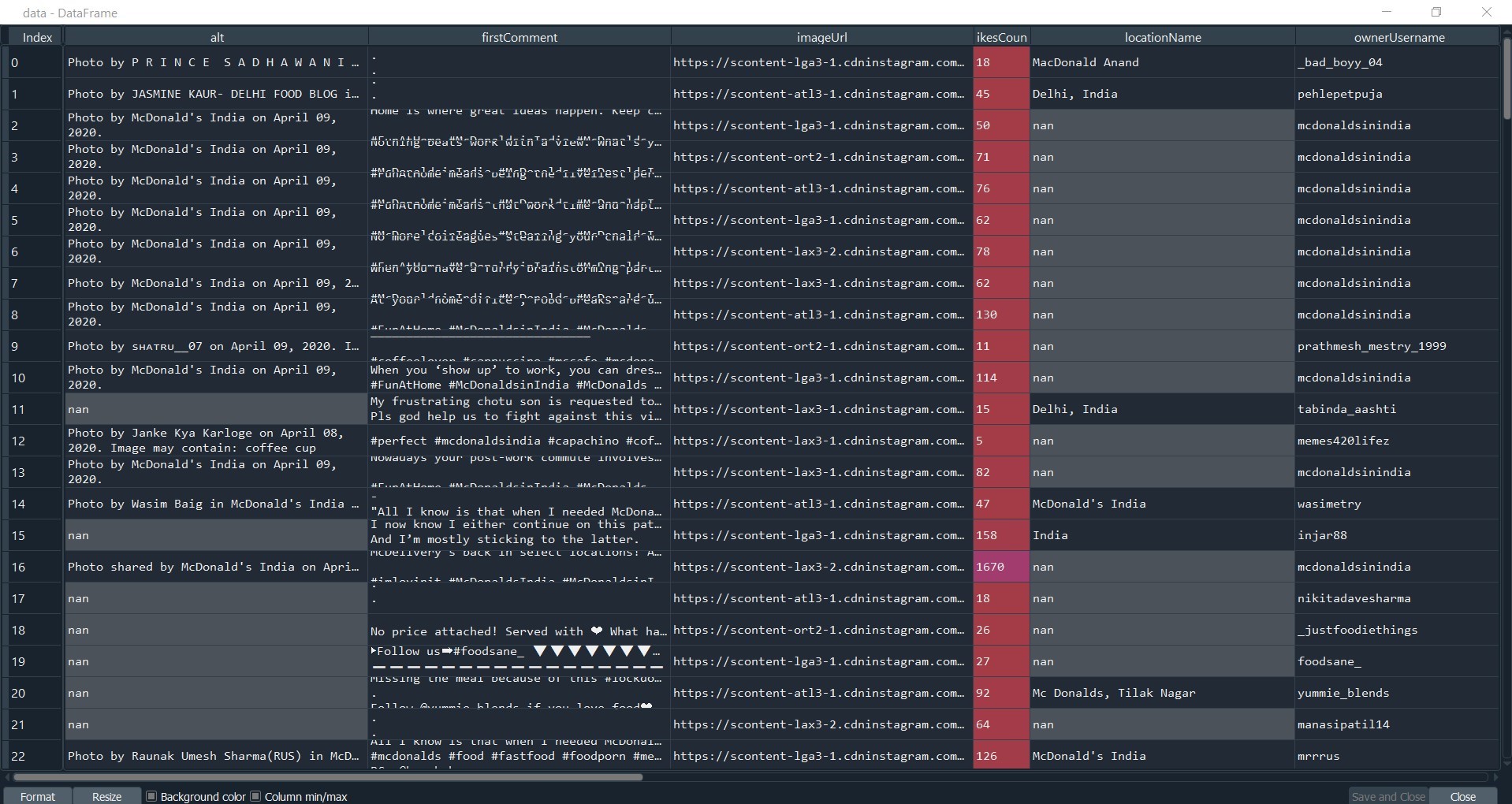This screenshot has width=1512, height=804.
Task: Click username 'foodsane_'
Action: pos(1397,661)
